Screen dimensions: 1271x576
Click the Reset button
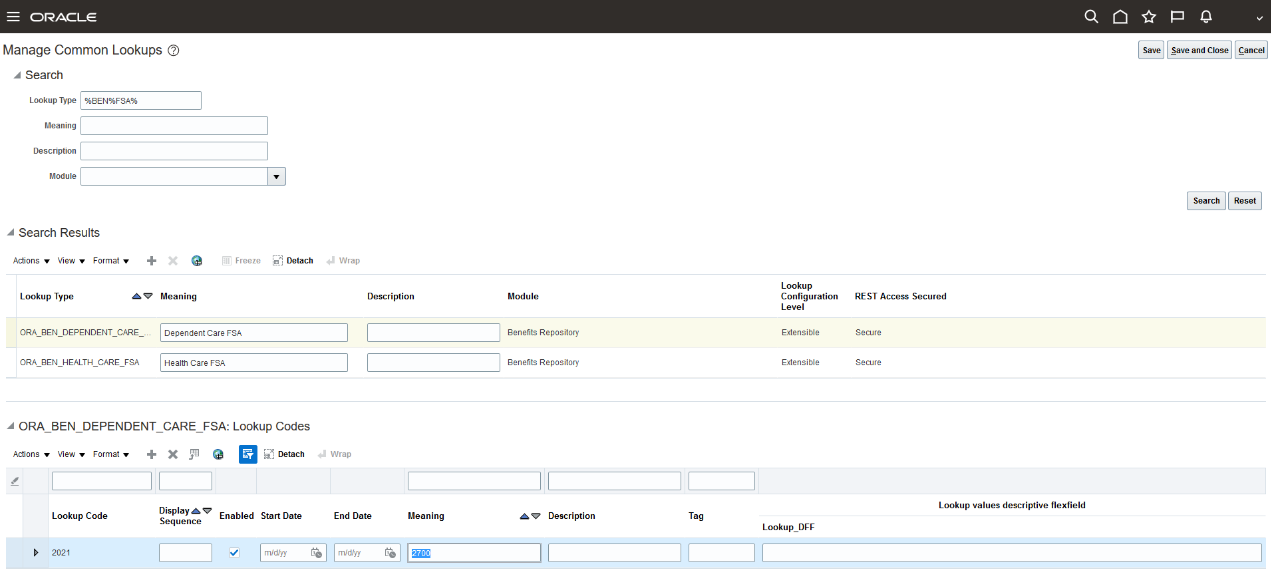1244,200
